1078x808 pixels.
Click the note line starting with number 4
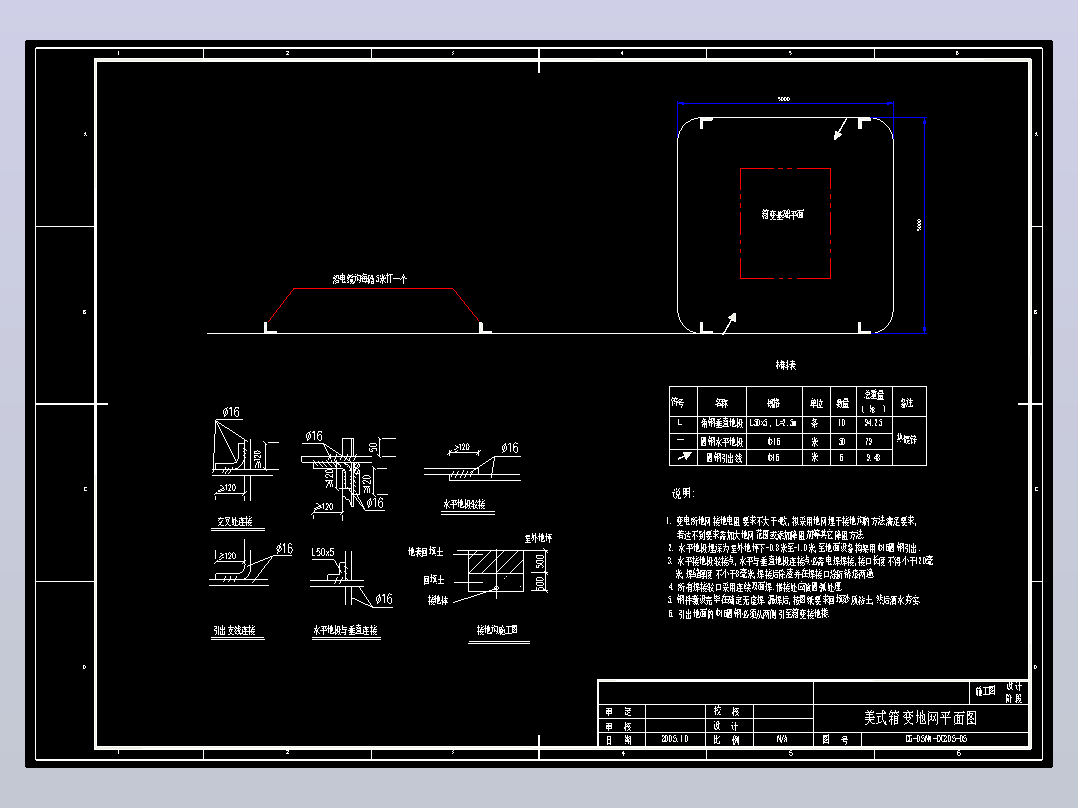(x=755, y=587)
